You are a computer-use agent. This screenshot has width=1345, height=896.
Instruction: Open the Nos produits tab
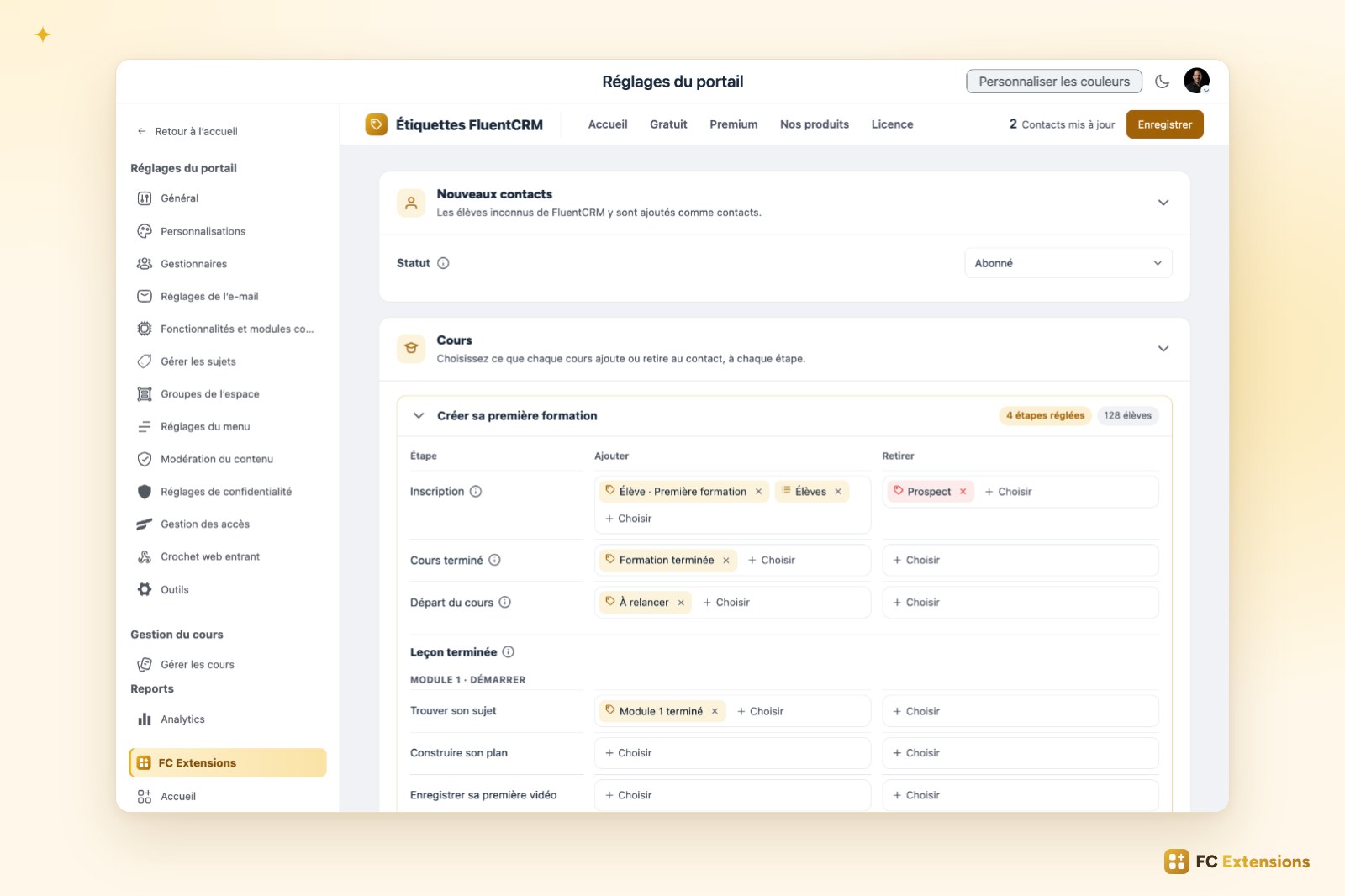pyautogui.click(x=815, y=124)
